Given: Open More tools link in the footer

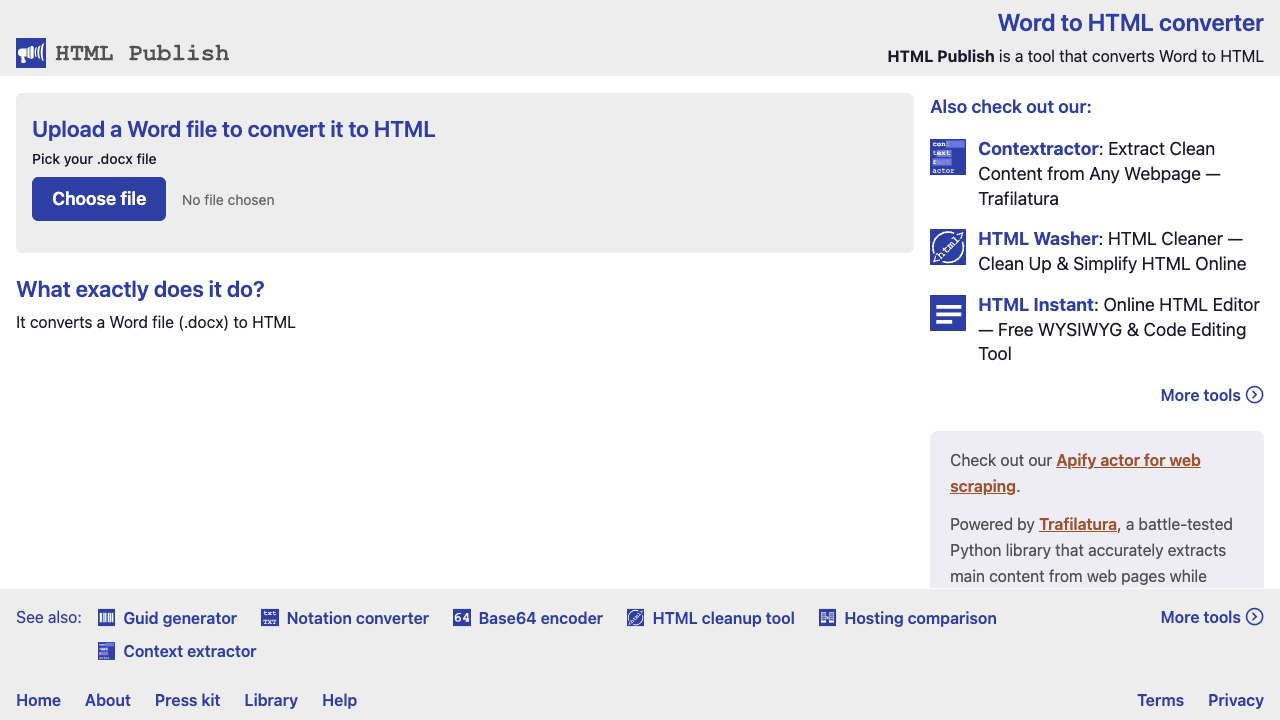Looking at the screenshot, I should pyautogui.click(x=1211, y=618).
